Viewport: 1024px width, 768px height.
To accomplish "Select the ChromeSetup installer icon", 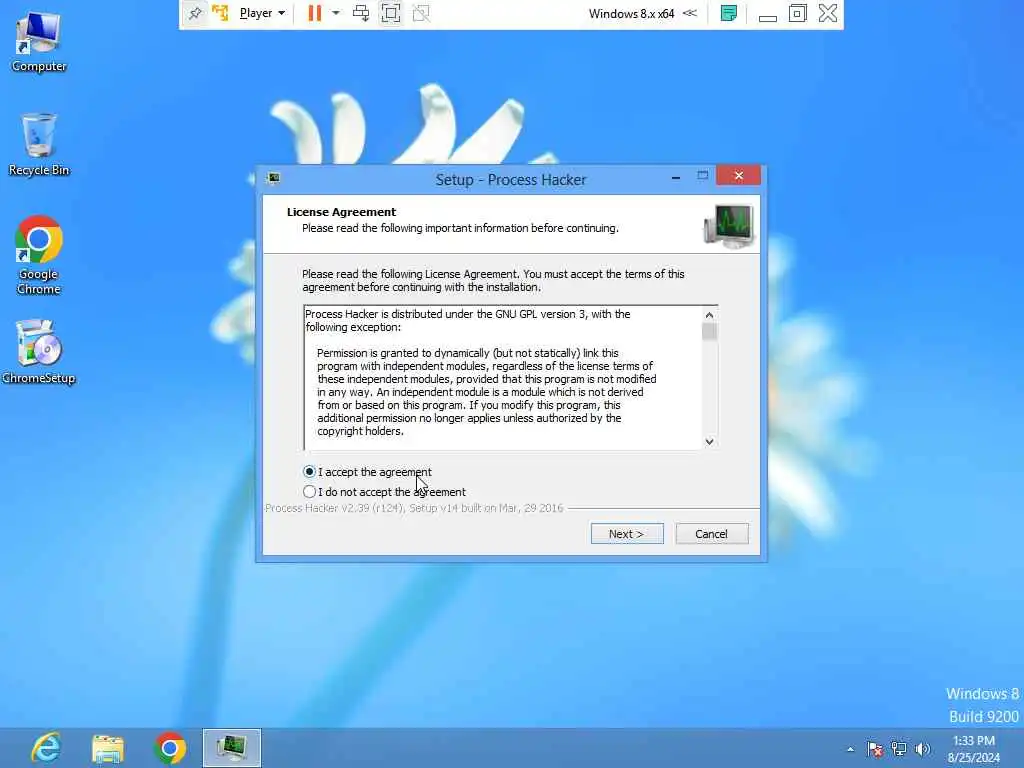I will pyautogui.click(x=39, y=351).
